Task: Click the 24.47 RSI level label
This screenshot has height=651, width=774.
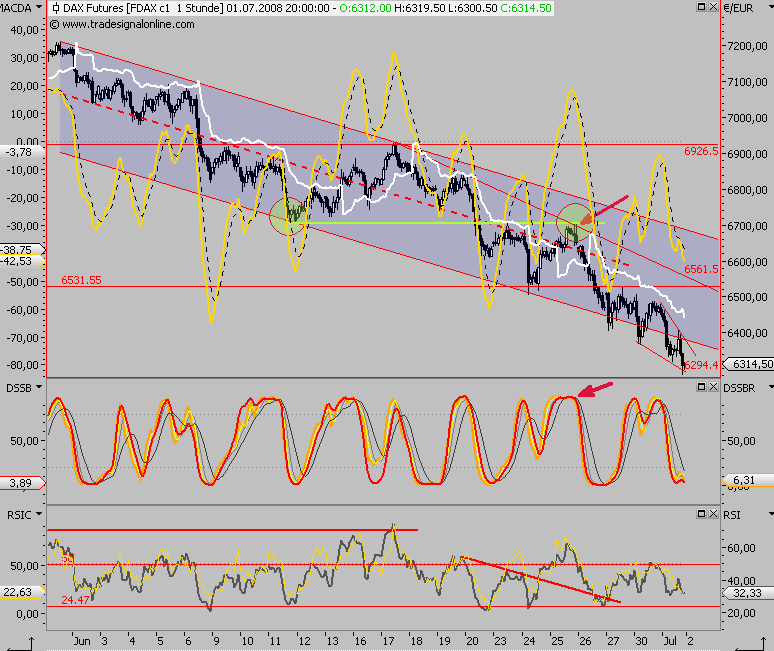Action: [x=76, y=600]
